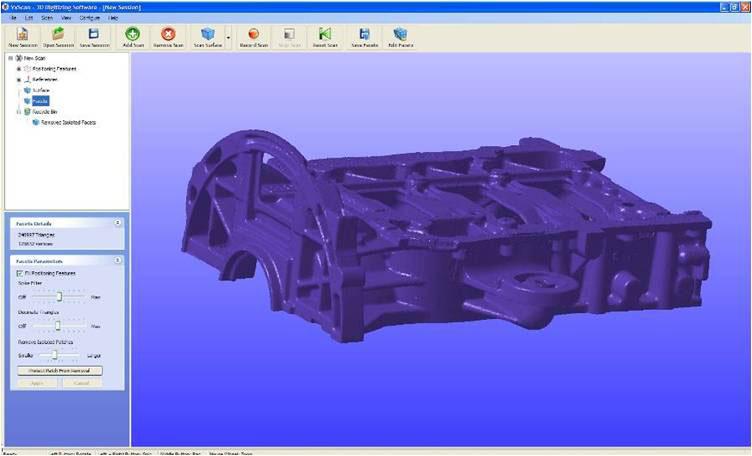Image resolution: width=752 pixels, height=456 pixels.
Task: Click the Spike Filter slider handle
Action: (60, 296)
